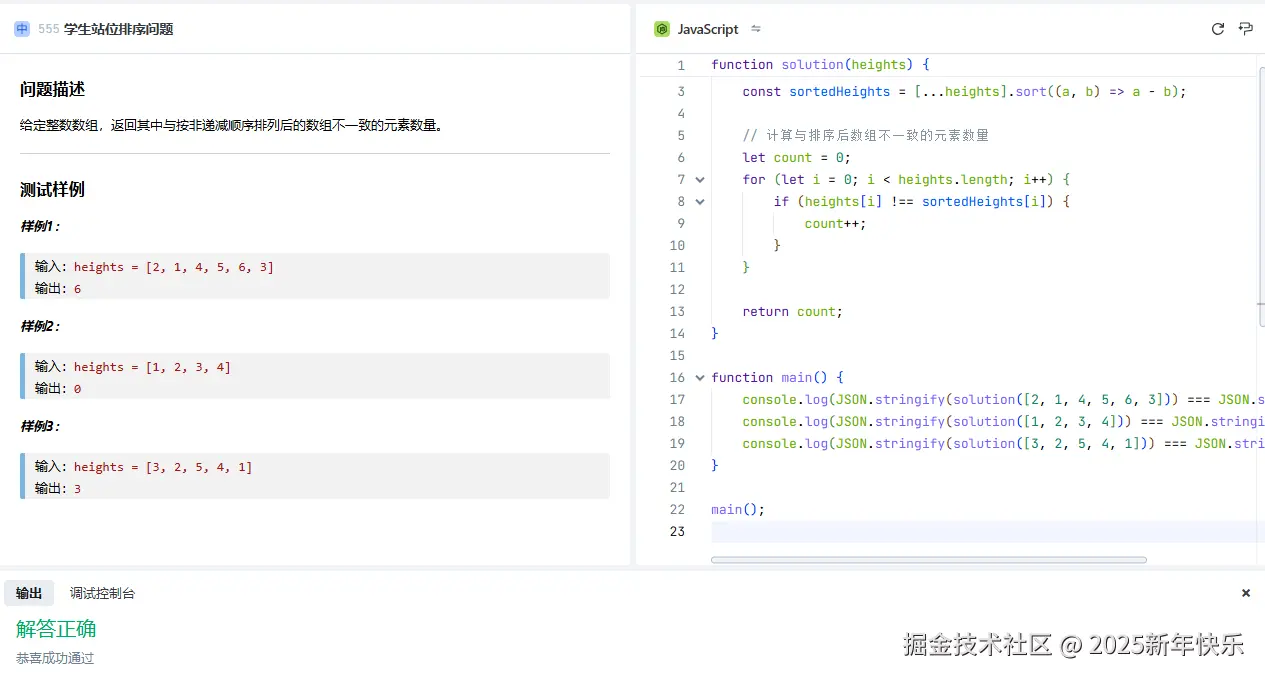
Task: Collapse the for loop at line 7
Action: 700,180
